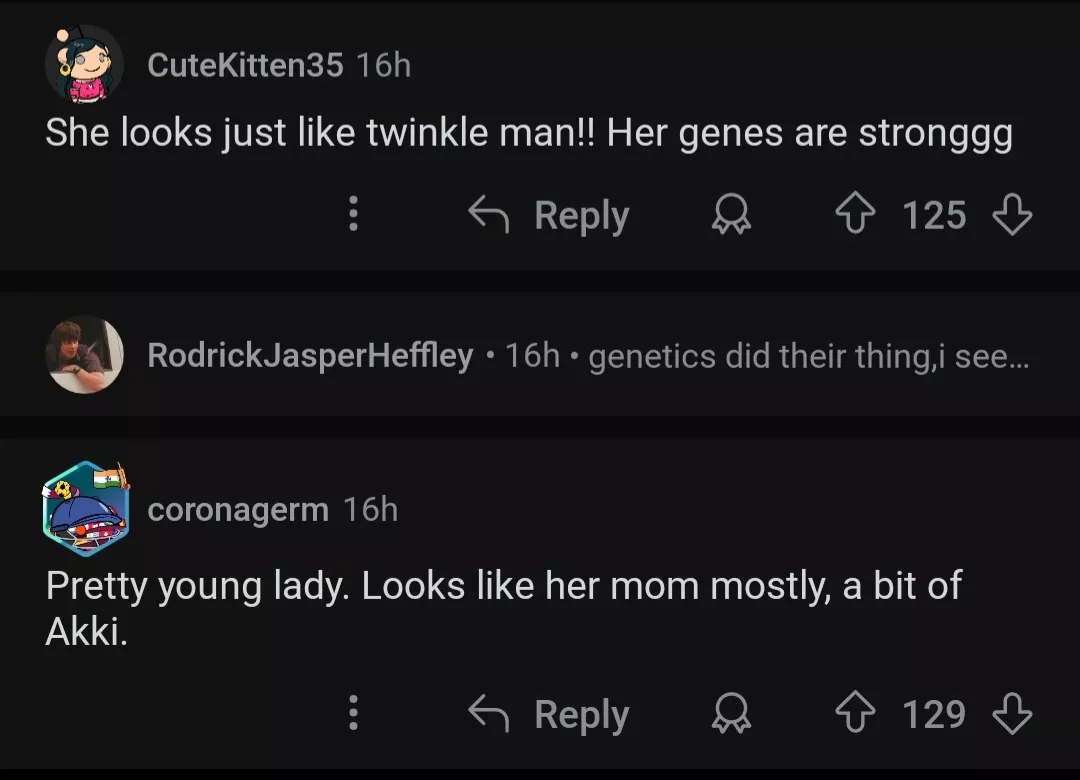Open RodrickJasperHeffley username link
The width and height of the screenshot is (1080, 780).
tap(310, 355)
